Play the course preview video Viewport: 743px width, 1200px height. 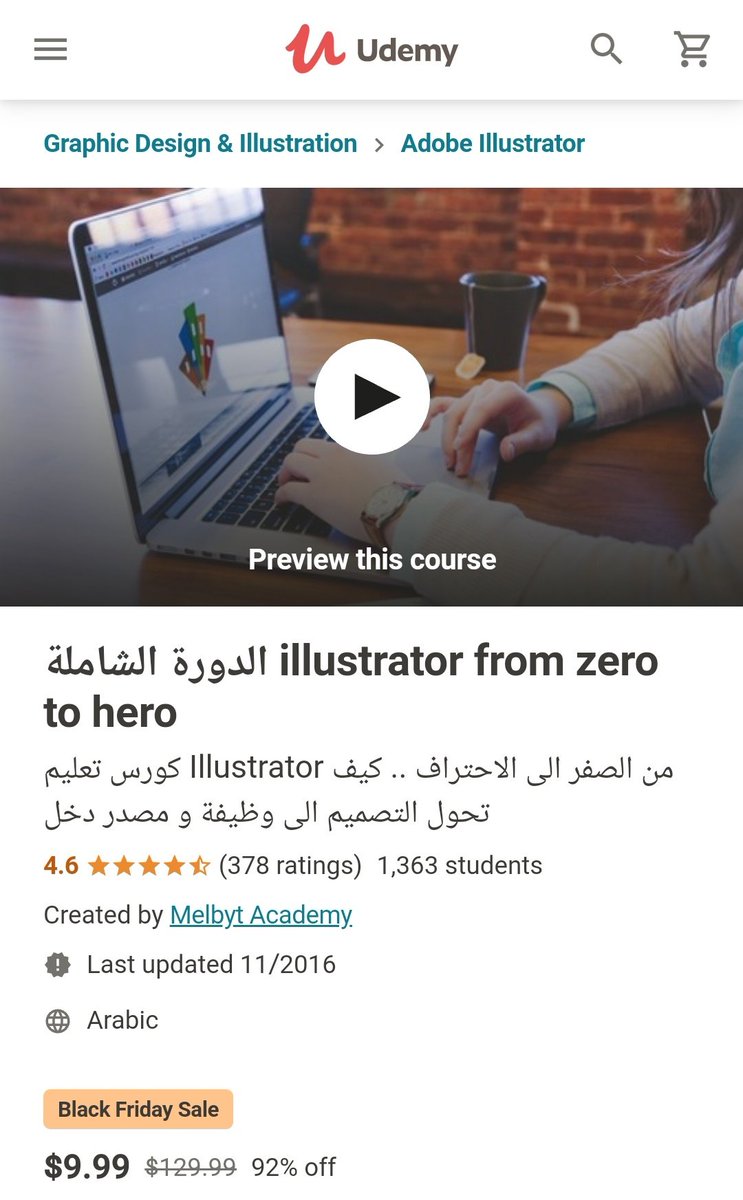coord(372,397)
